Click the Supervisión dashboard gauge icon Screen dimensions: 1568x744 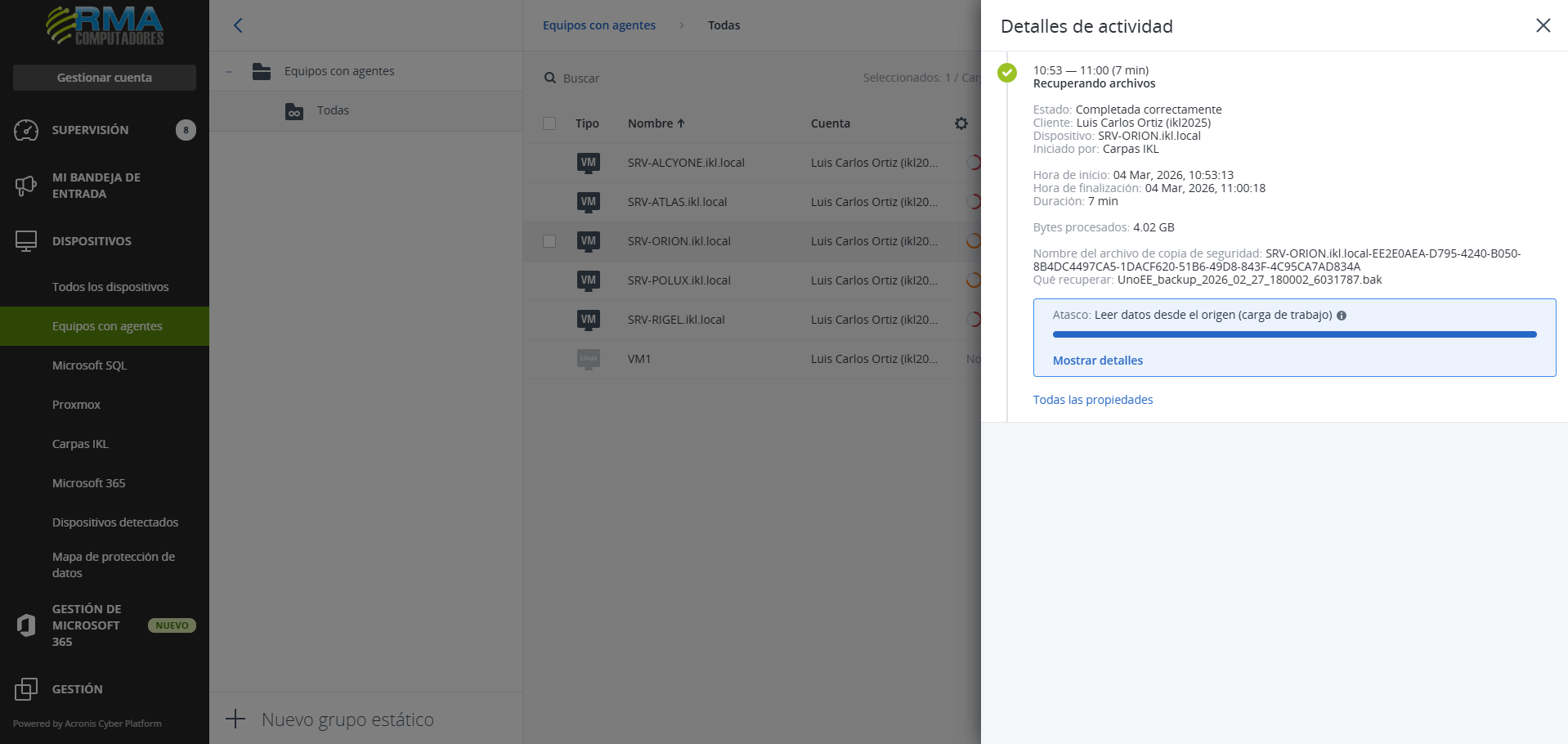pyautogui.click(x=26, y=130)
